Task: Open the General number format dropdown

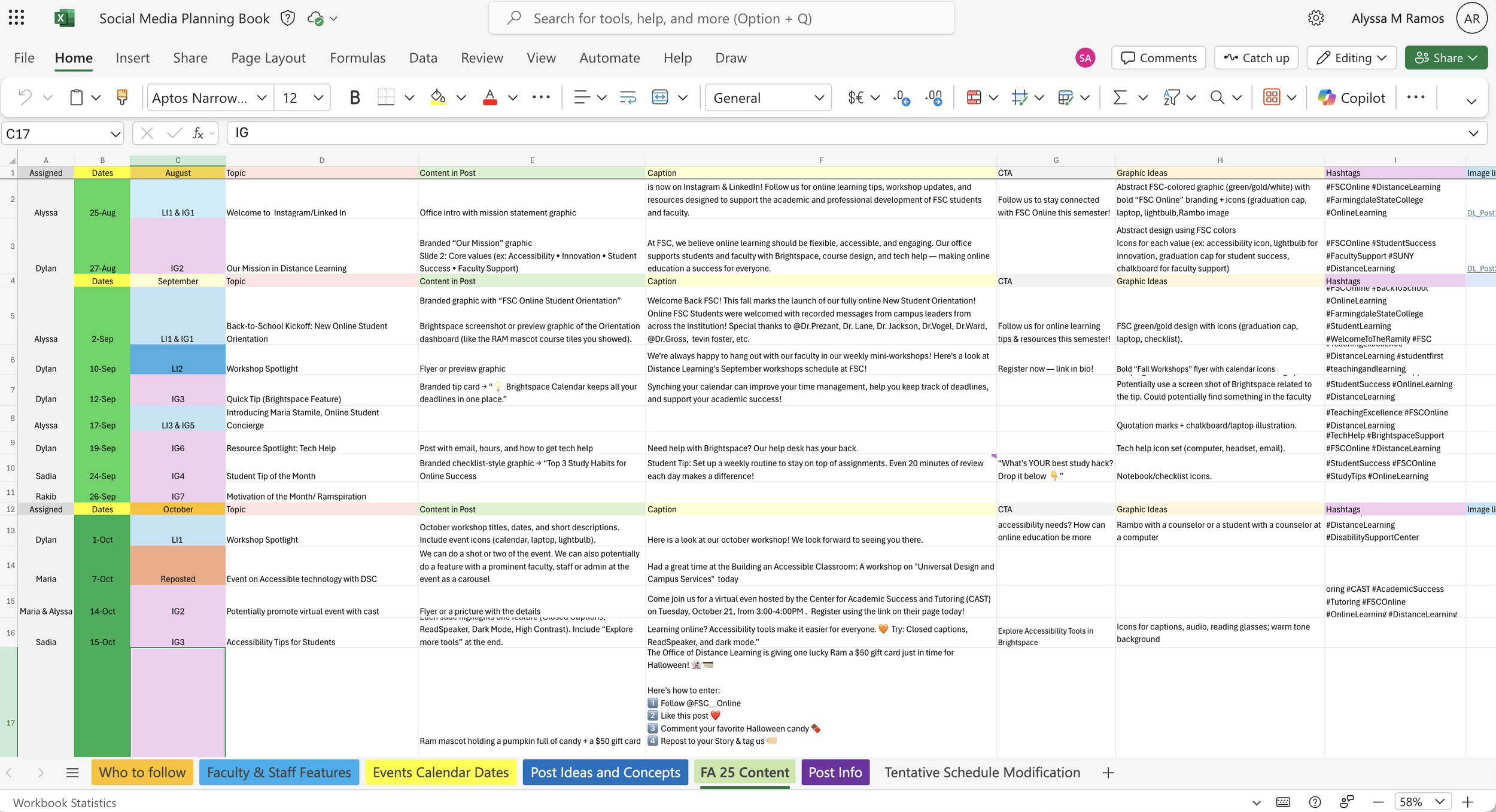Action: coord(768,98)
